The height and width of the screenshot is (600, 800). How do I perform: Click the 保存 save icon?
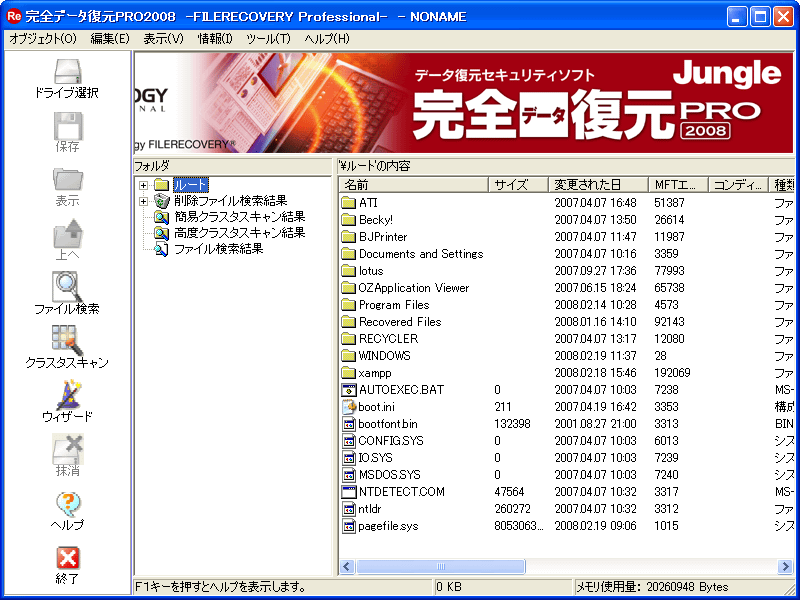(x=67, y=126)
